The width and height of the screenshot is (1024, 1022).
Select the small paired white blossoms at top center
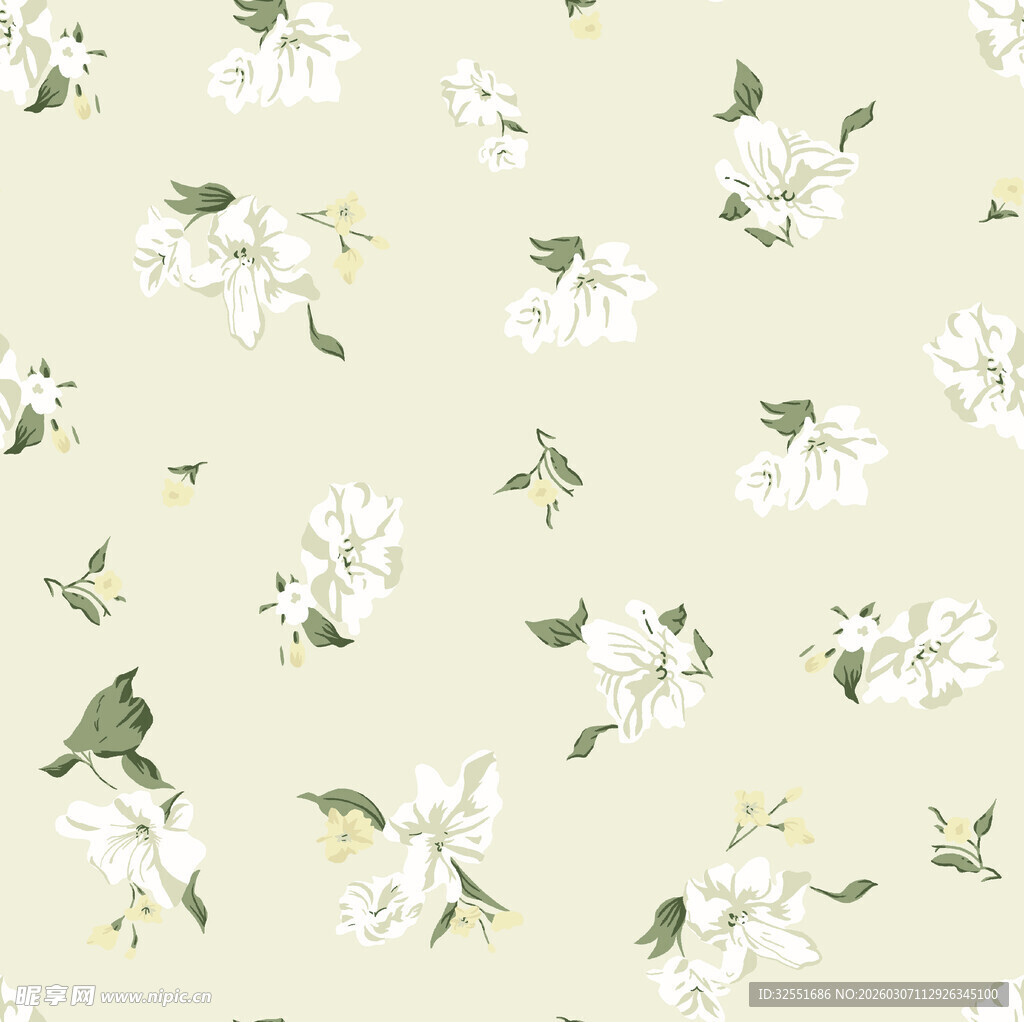click(x=484, y=112)
